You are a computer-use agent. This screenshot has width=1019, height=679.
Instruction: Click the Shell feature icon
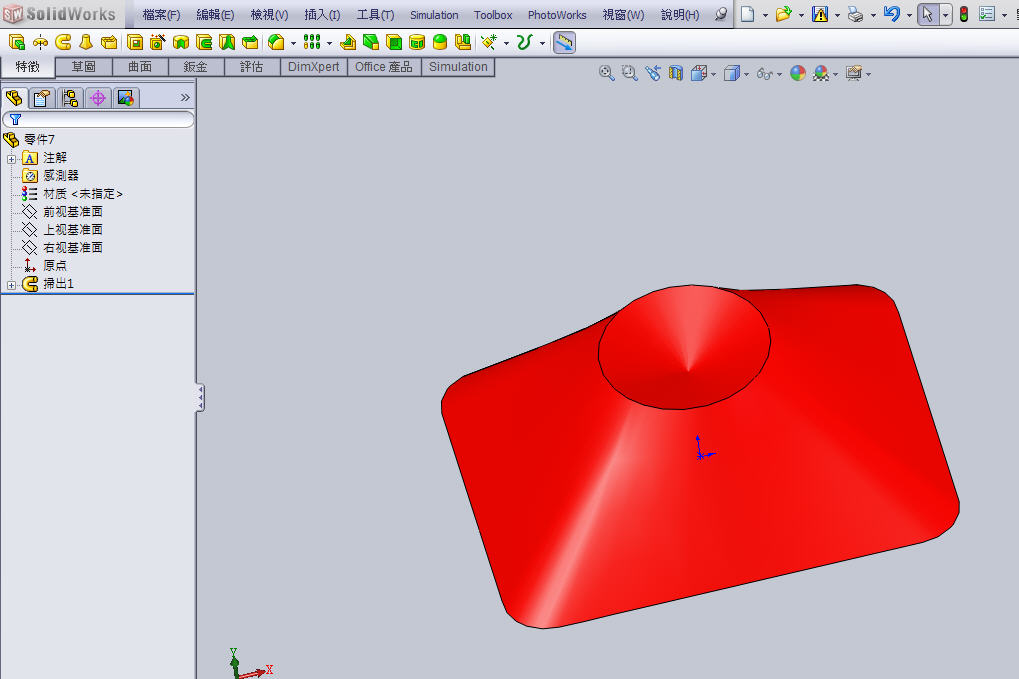coord(394,43)
